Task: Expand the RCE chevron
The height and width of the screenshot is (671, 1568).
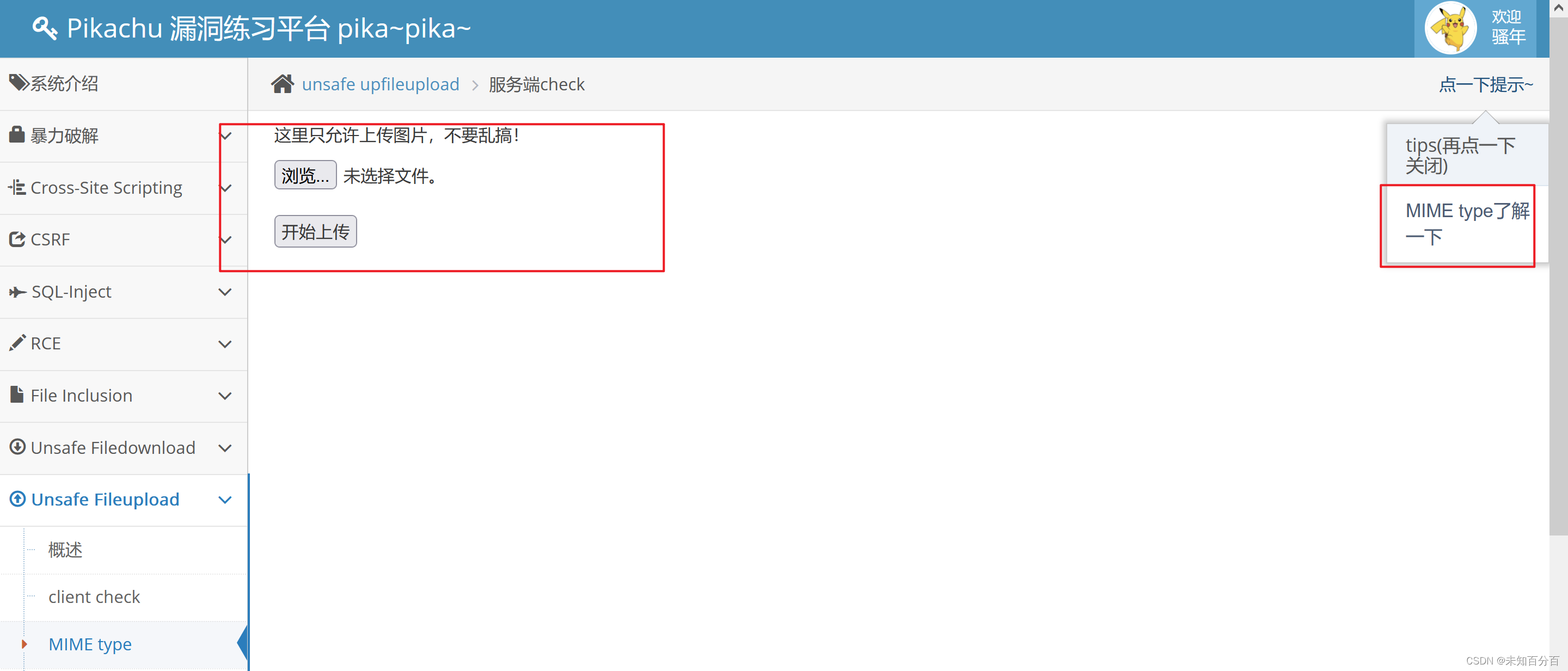Action: tap(225, 344)
